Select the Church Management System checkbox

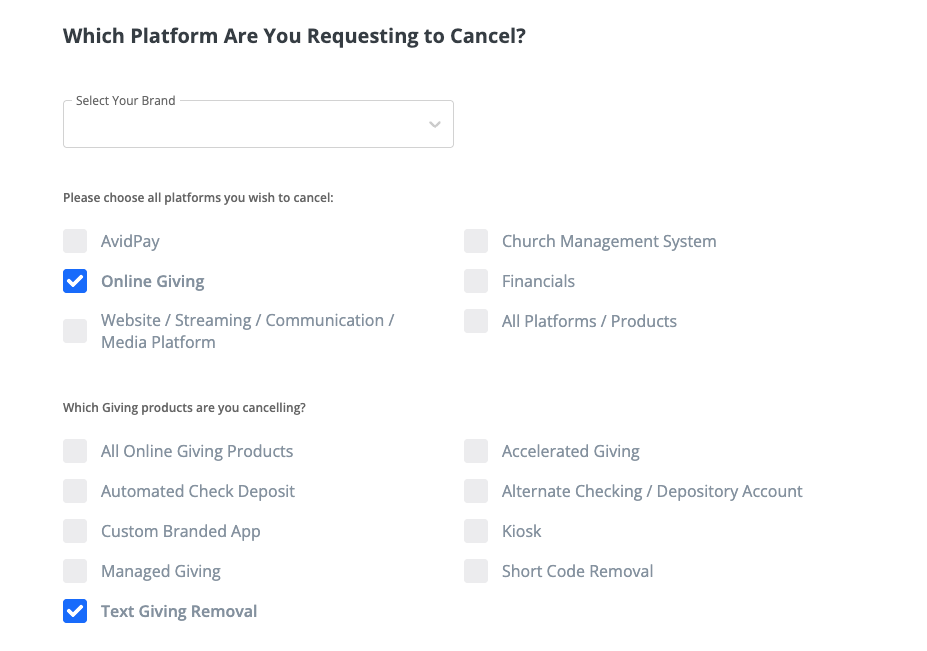point(476,241)
